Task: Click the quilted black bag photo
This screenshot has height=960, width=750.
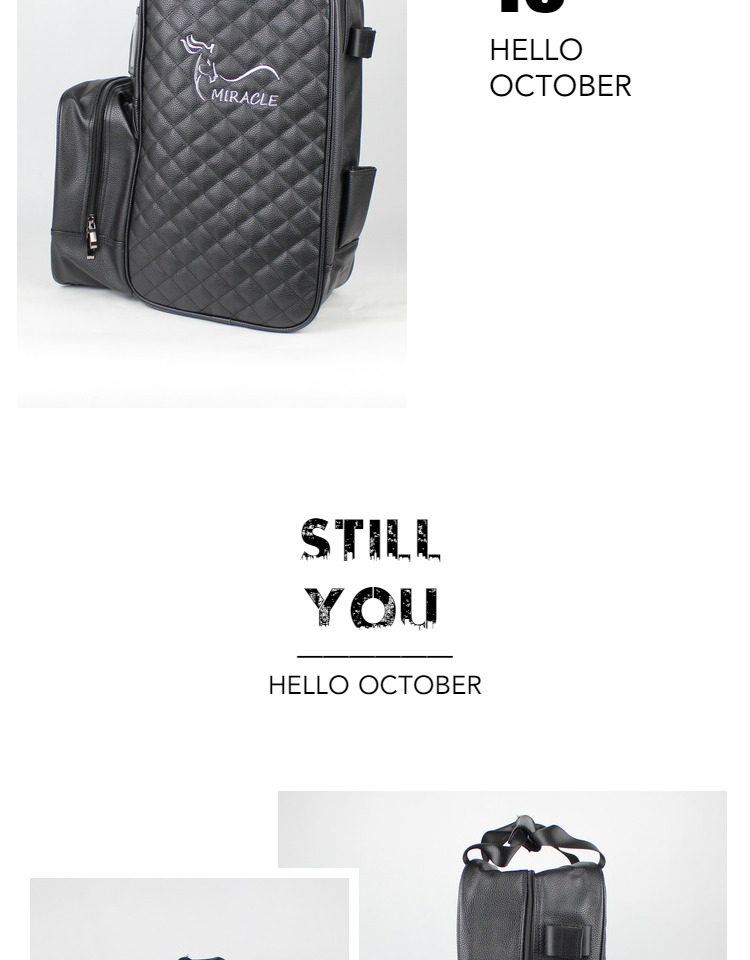Action: [212, 203]
